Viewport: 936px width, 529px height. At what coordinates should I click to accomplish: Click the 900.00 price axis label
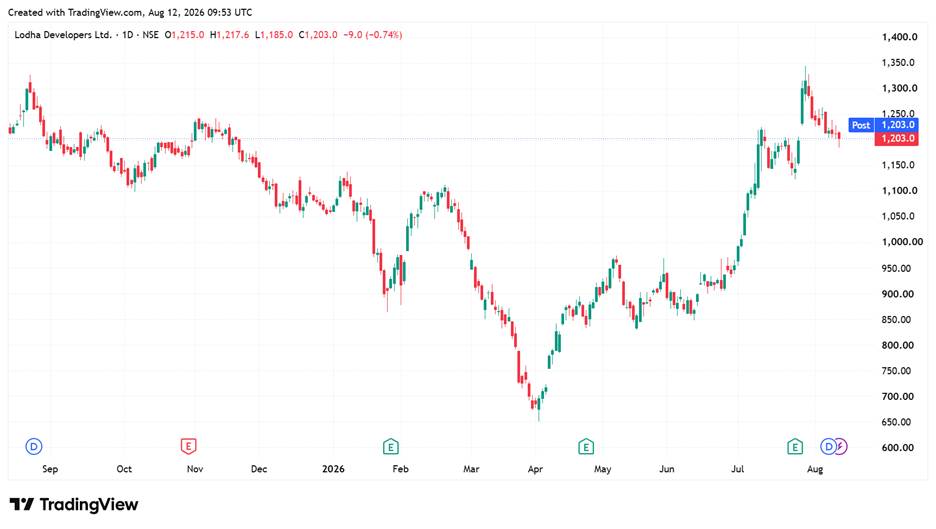pos(898,294)
